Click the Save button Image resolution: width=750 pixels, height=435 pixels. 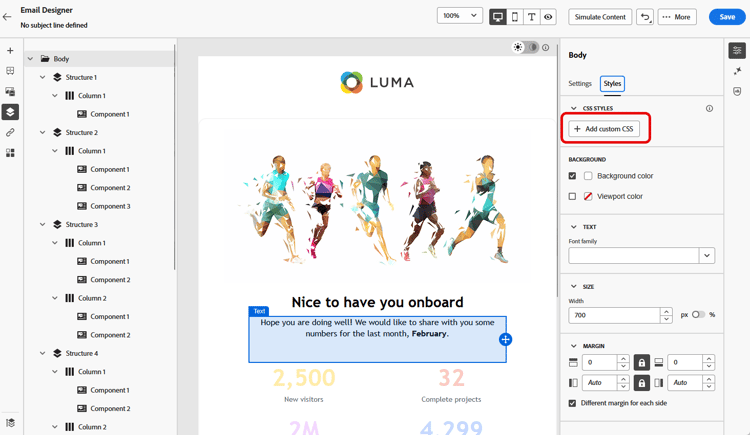pos(727,17)
